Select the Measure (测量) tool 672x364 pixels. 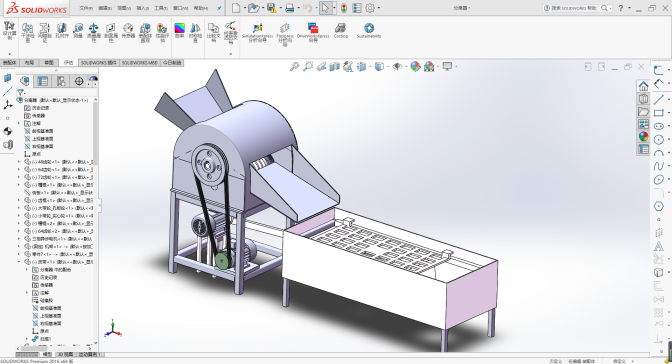(78, 31)
